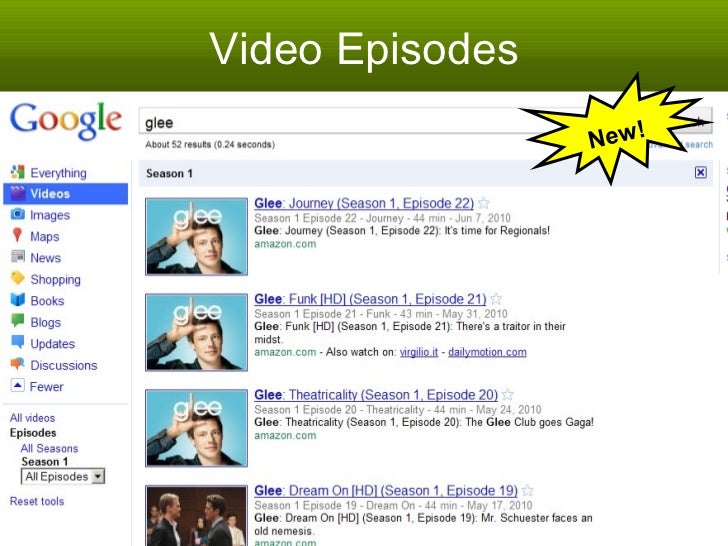Click the News newspaper icon
The width and height of the screenshot is (728, 546).
tap(18, 256)
